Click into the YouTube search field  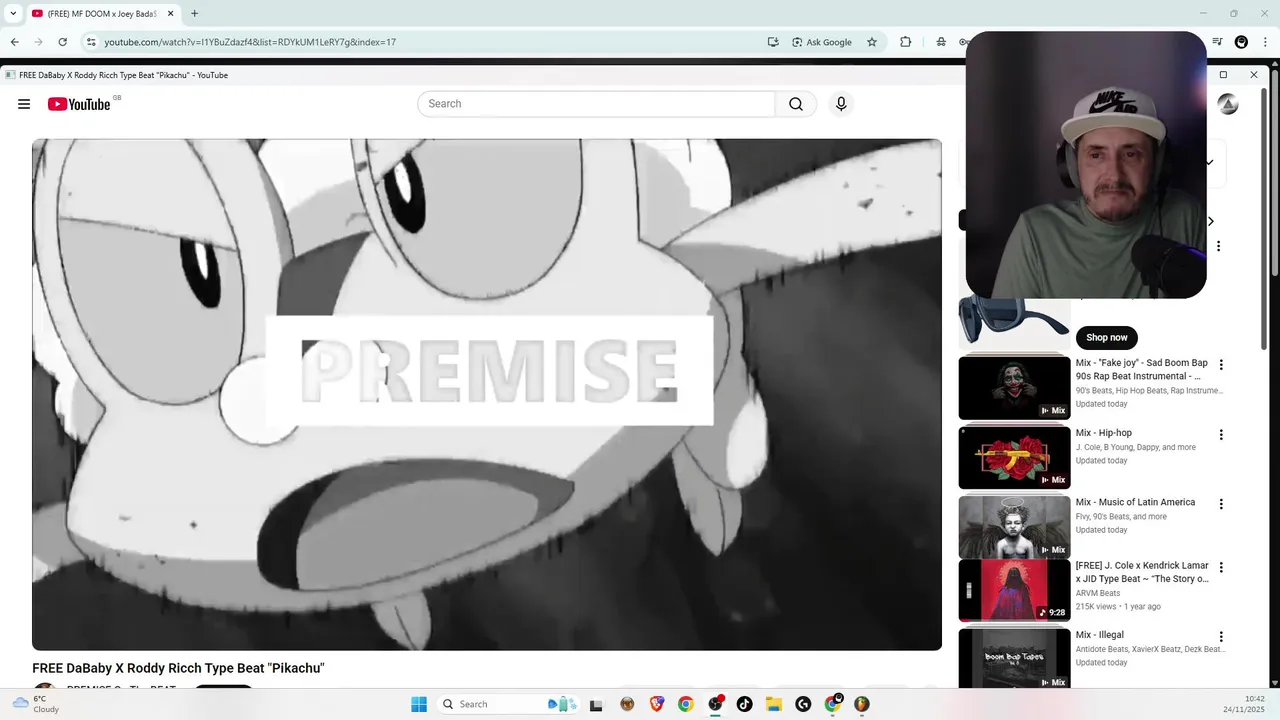596,104
